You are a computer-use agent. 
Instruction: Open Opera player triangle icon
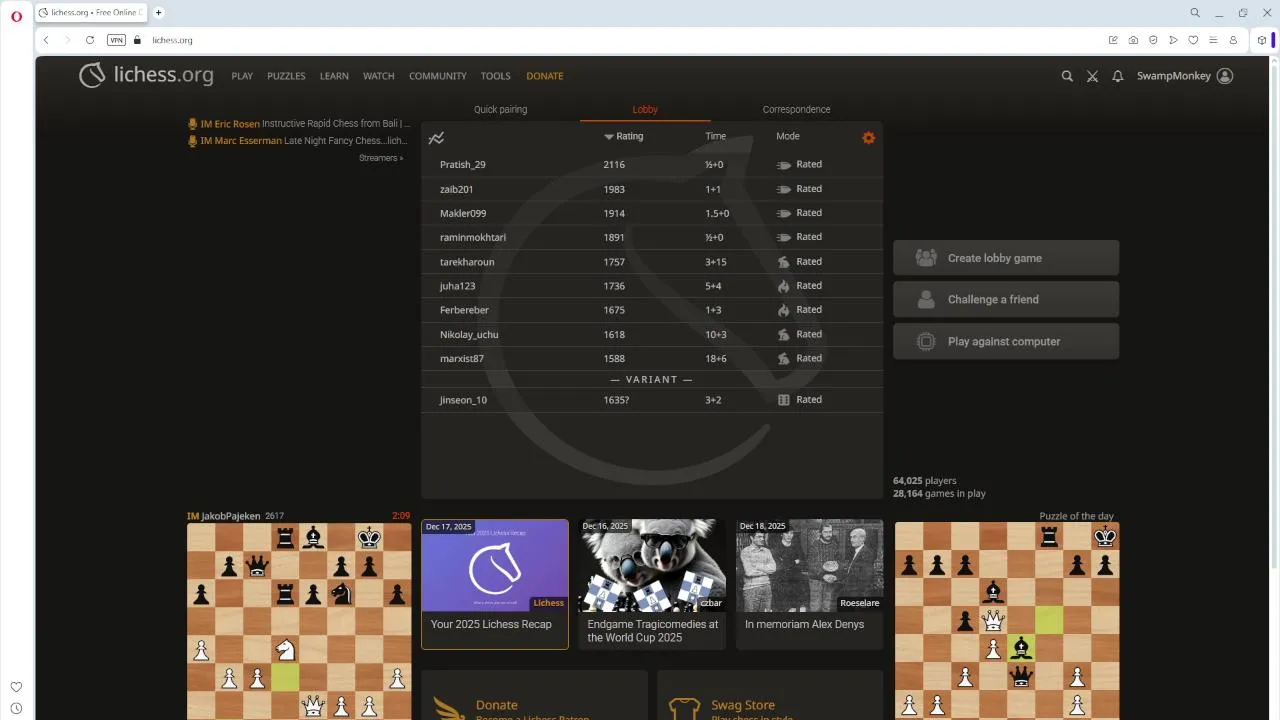click(1173, 40)
